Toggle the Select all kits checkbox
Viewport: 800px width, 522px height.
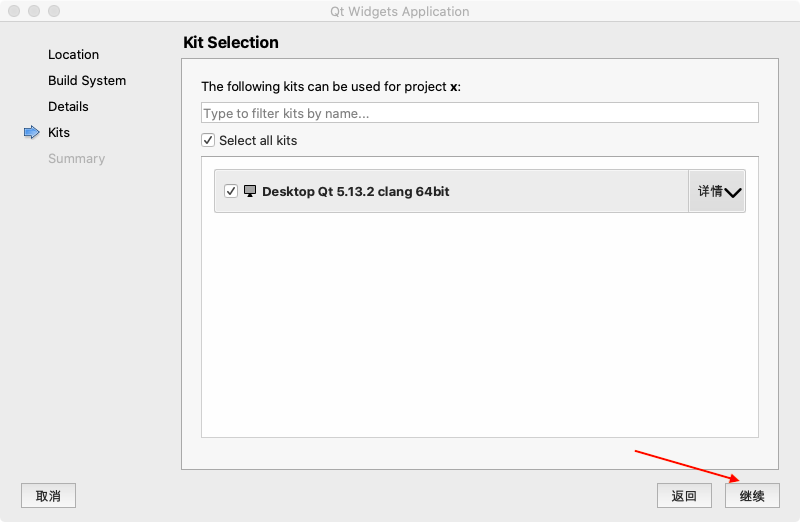(x=208, y=140)
